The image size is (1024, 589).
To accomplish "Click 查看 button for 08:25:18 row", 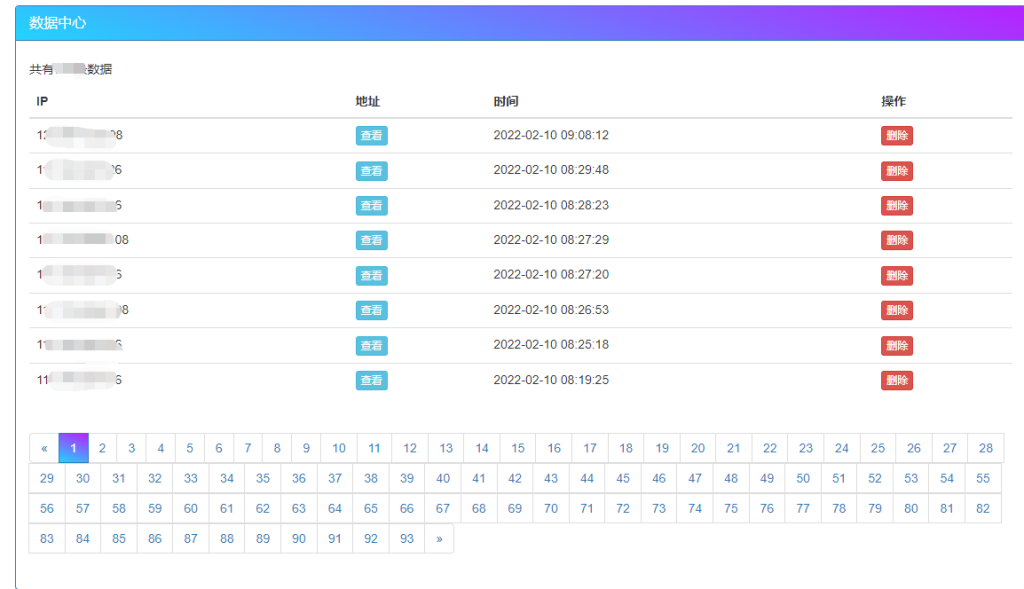I will [x=372, y=345].
